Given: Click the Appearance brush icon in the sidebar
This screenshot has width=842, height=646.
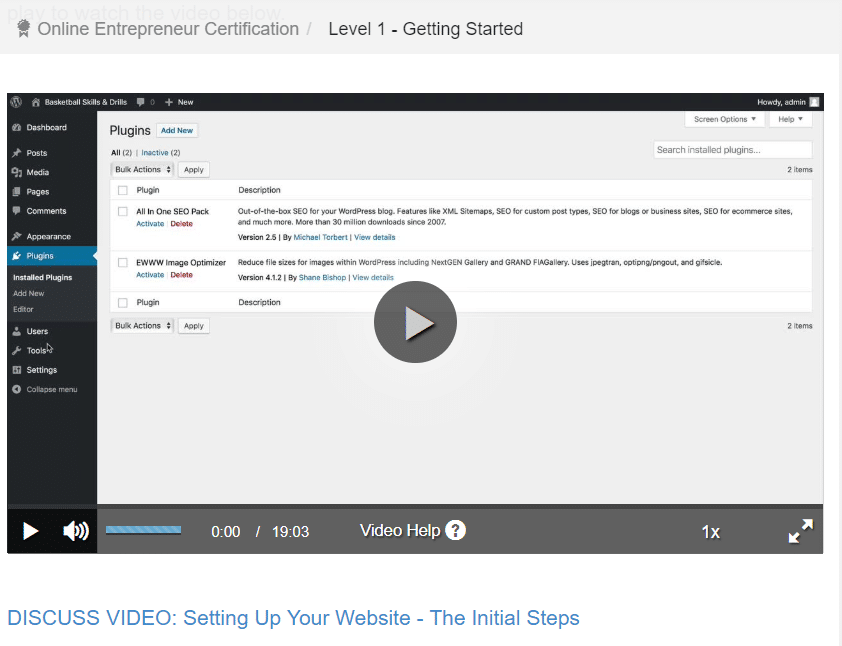Looking at the screenshot, I should pyautogui.click(x=17, y=236).
